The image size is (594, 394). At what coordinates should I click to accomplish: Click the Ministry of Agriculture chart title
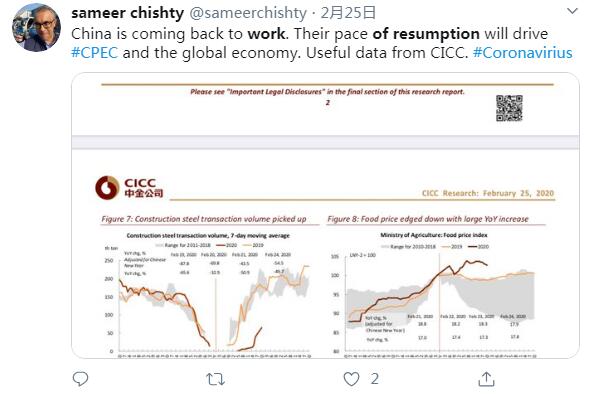(434, 235)
